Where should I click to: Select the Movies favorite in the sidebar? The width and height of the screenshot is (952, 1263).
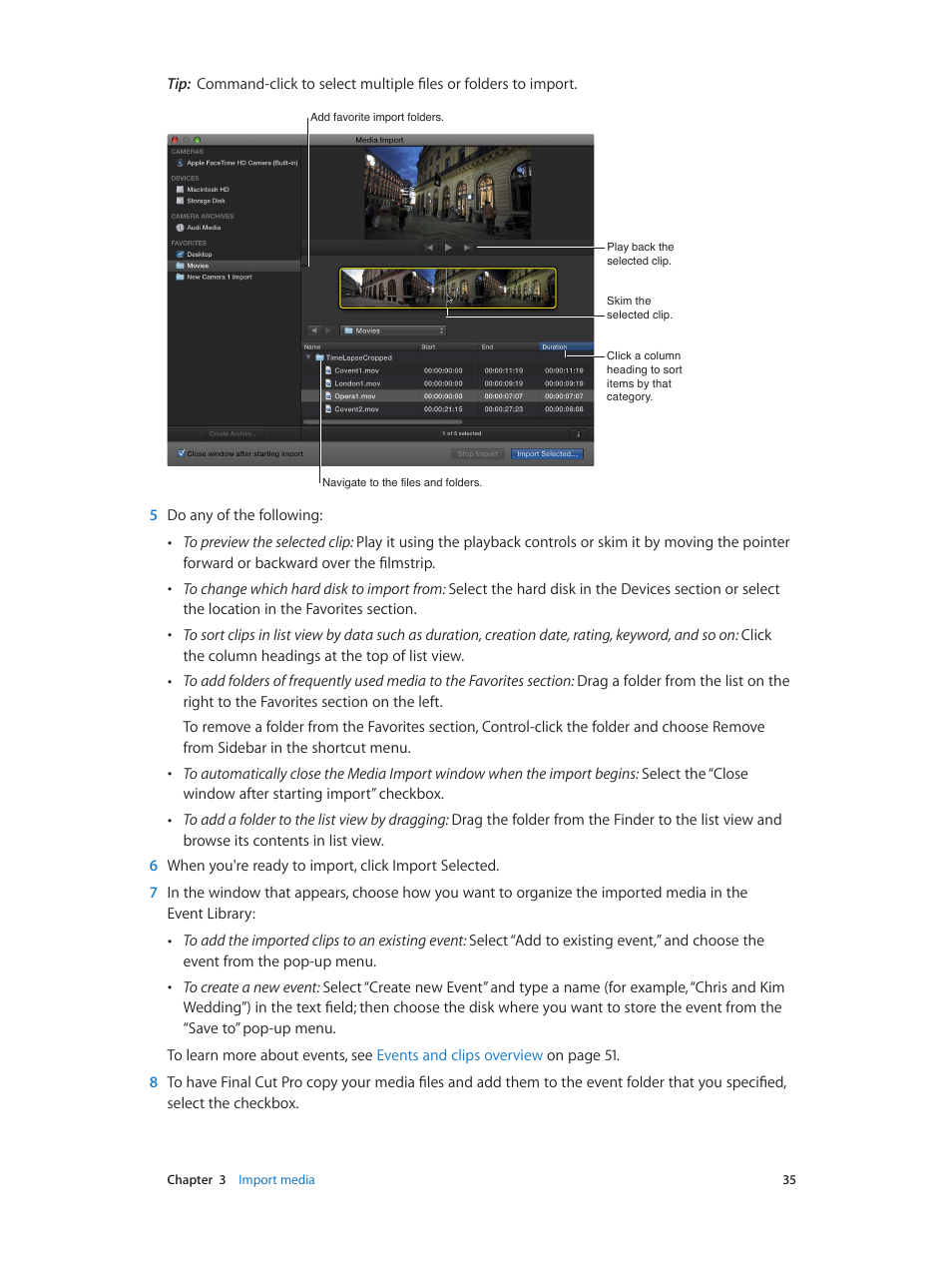click(196, 266)
